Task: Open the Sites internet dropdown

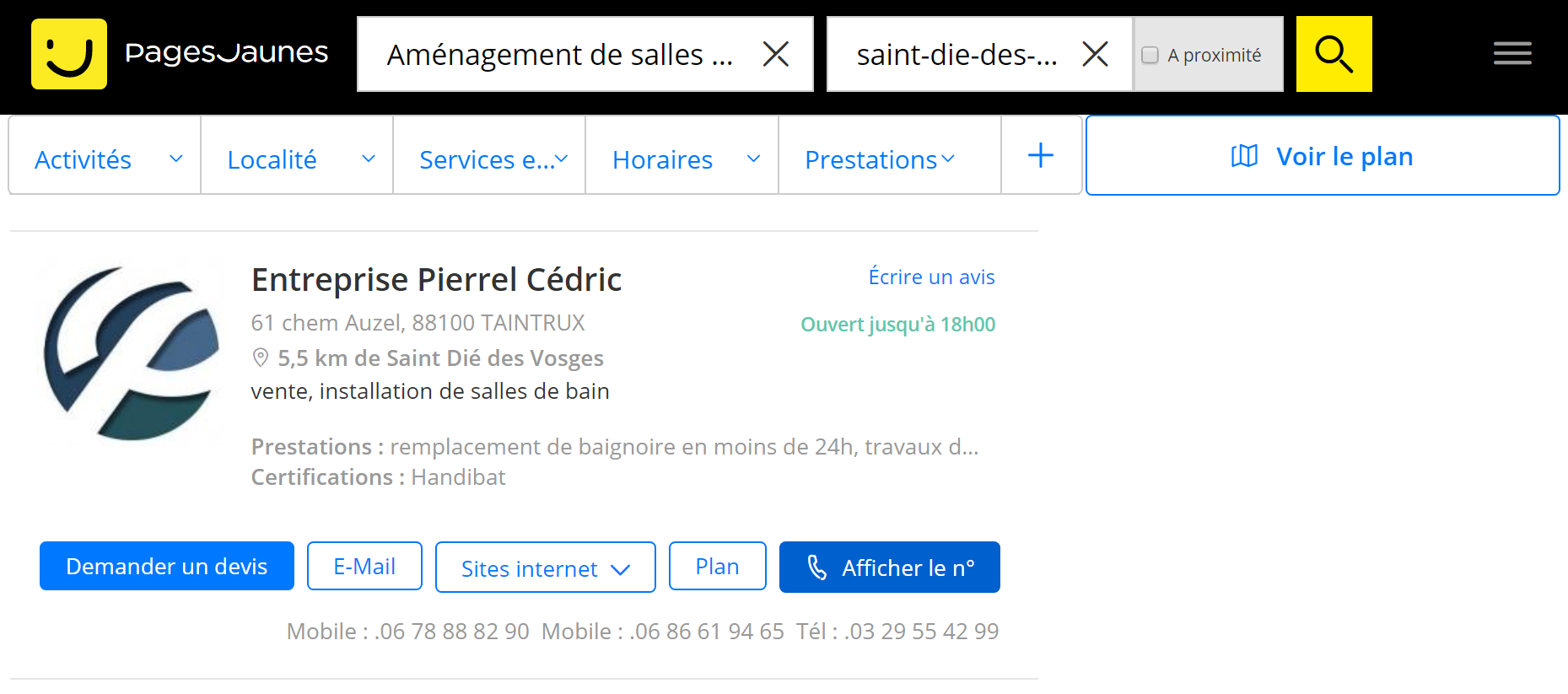Action: point(545,568)
